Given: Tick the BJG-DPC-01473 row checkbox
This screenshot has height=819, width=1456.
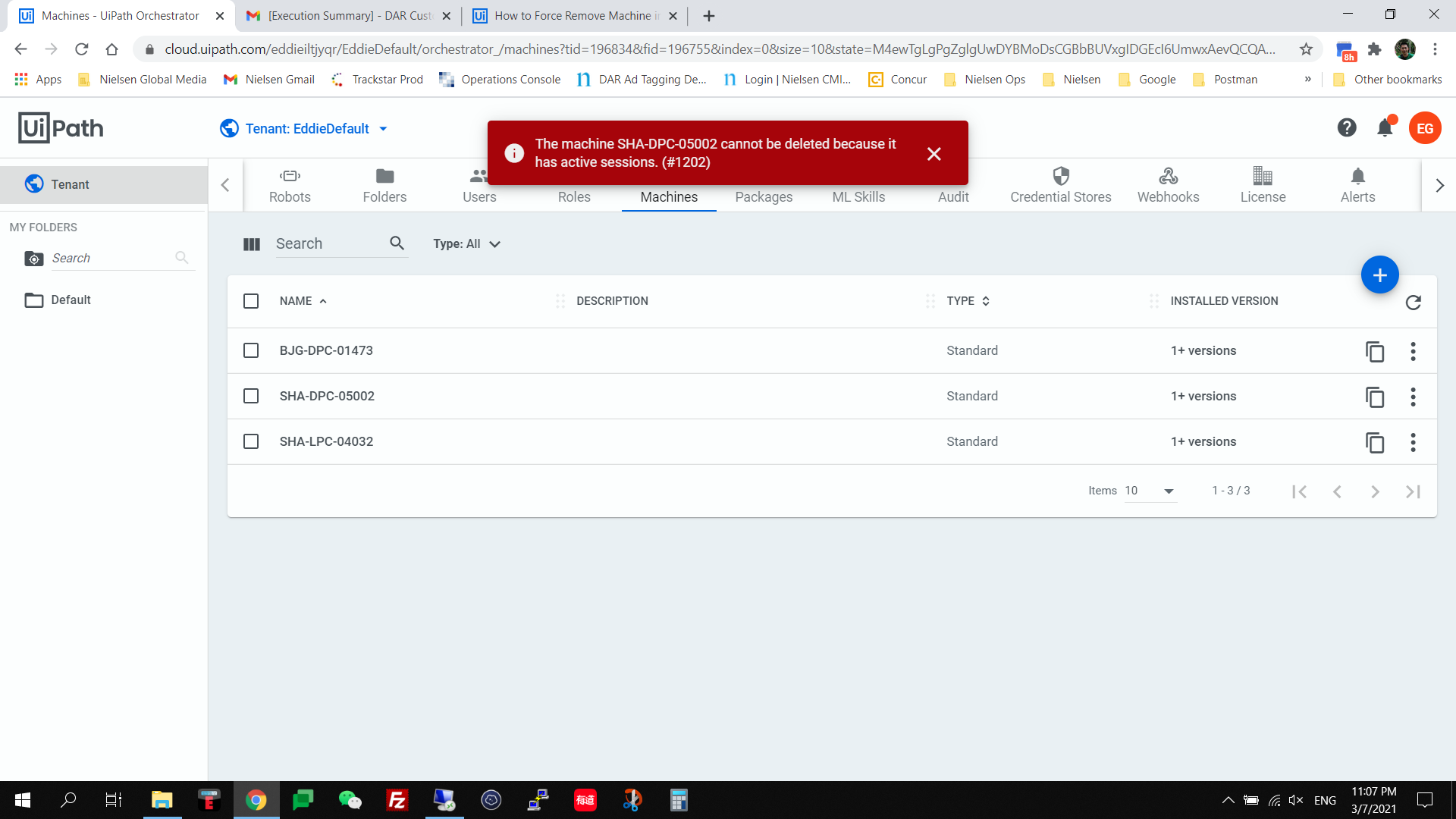Looking at the screenshot, I should [251, 350].
